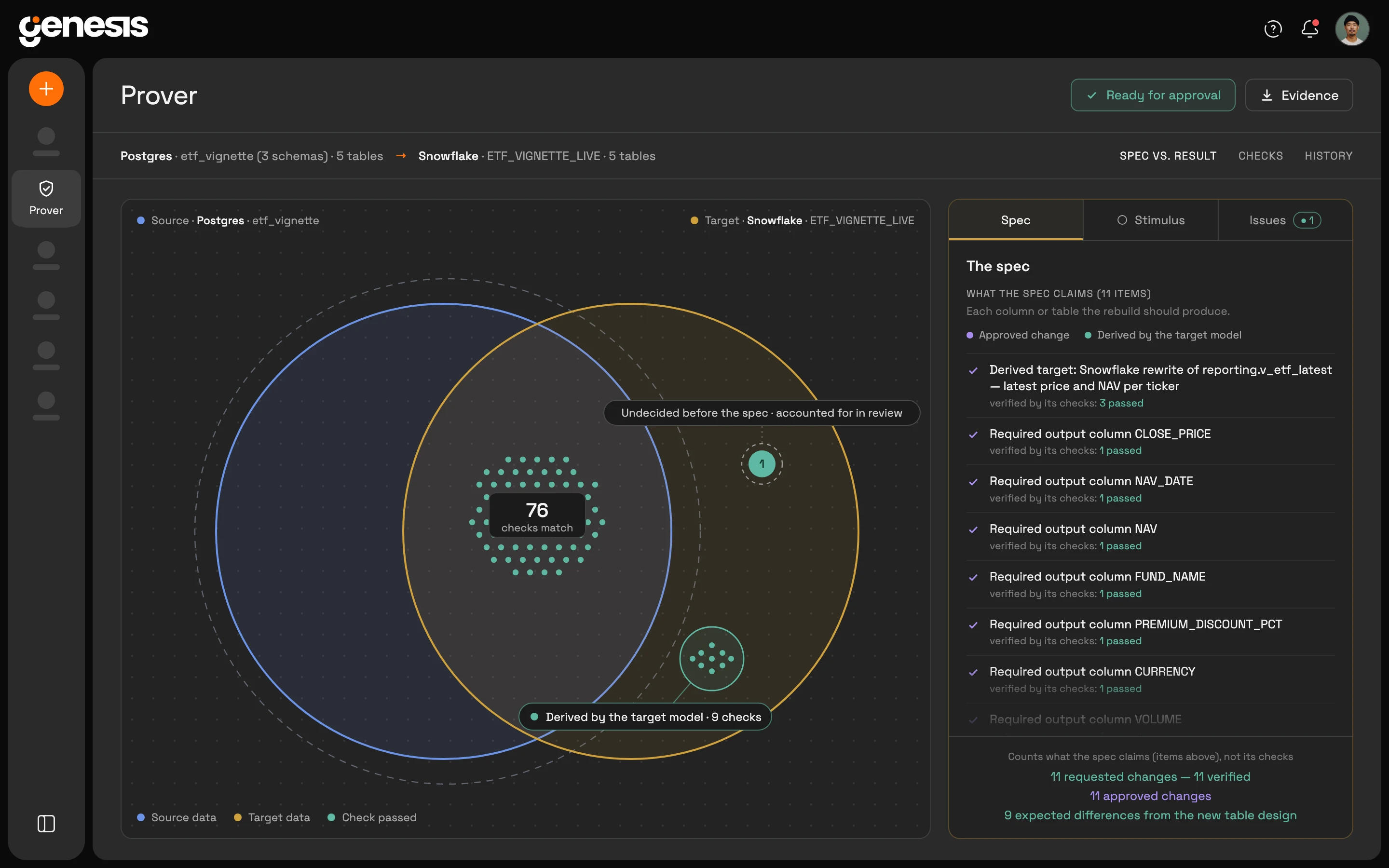Viewport: 1389px width, 868px height.
Task: Click 9 expected differences from new table design
Action: 1150,816
